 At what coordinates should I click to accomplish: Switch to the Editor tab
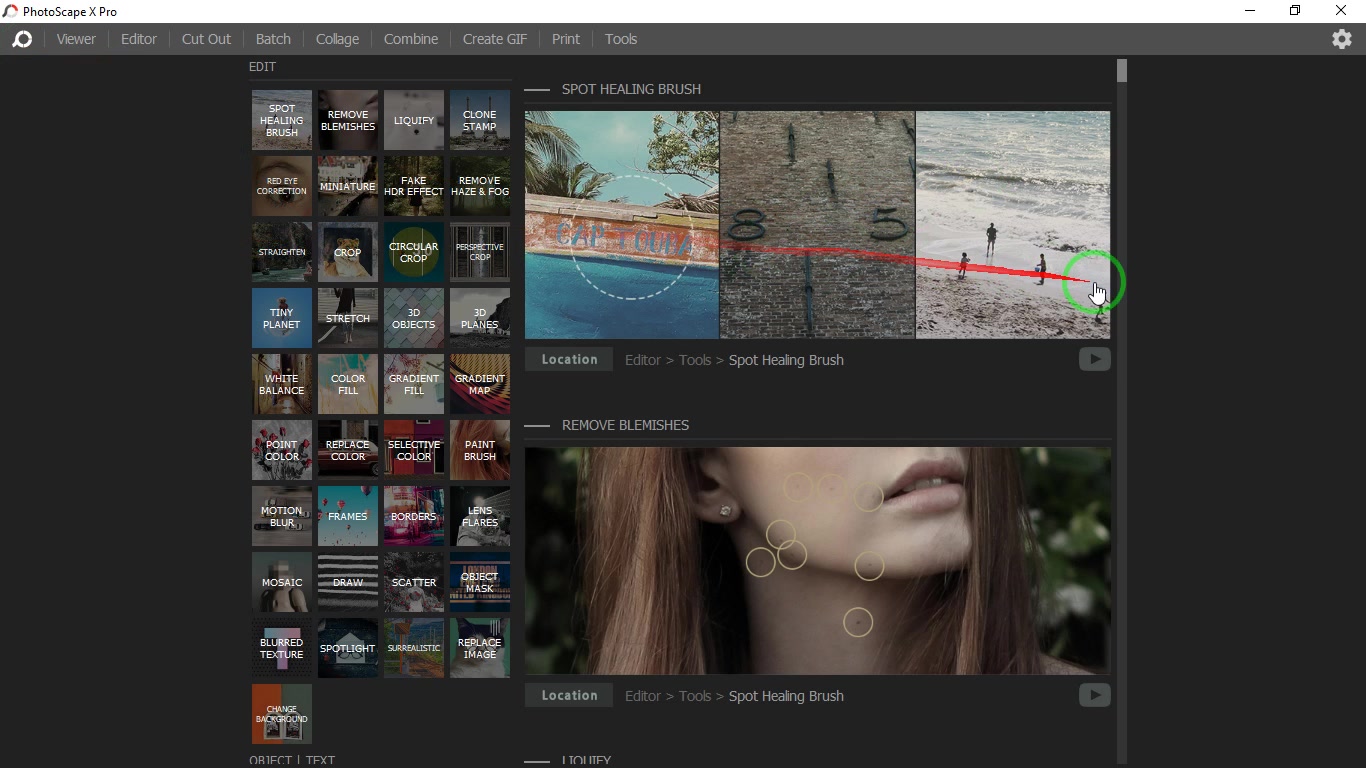click(139, 39)
